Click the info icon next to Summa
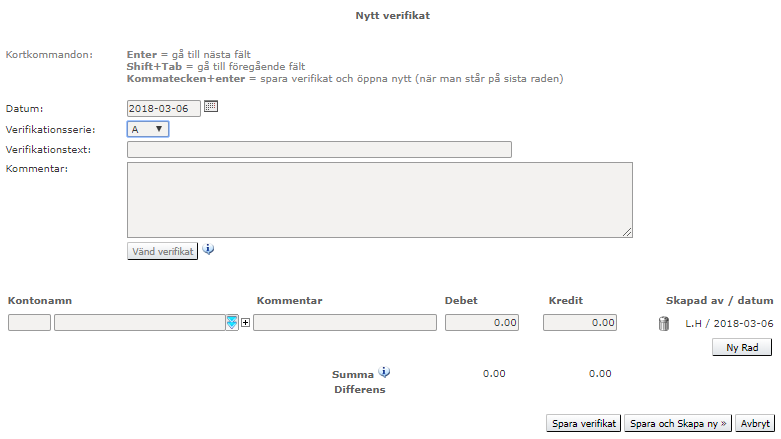 point(385,373)
